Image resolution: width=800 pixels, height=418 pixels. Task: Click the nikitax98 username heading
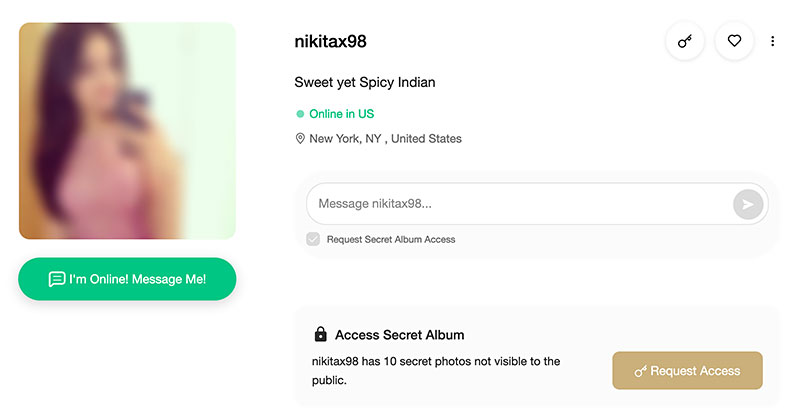330,41
